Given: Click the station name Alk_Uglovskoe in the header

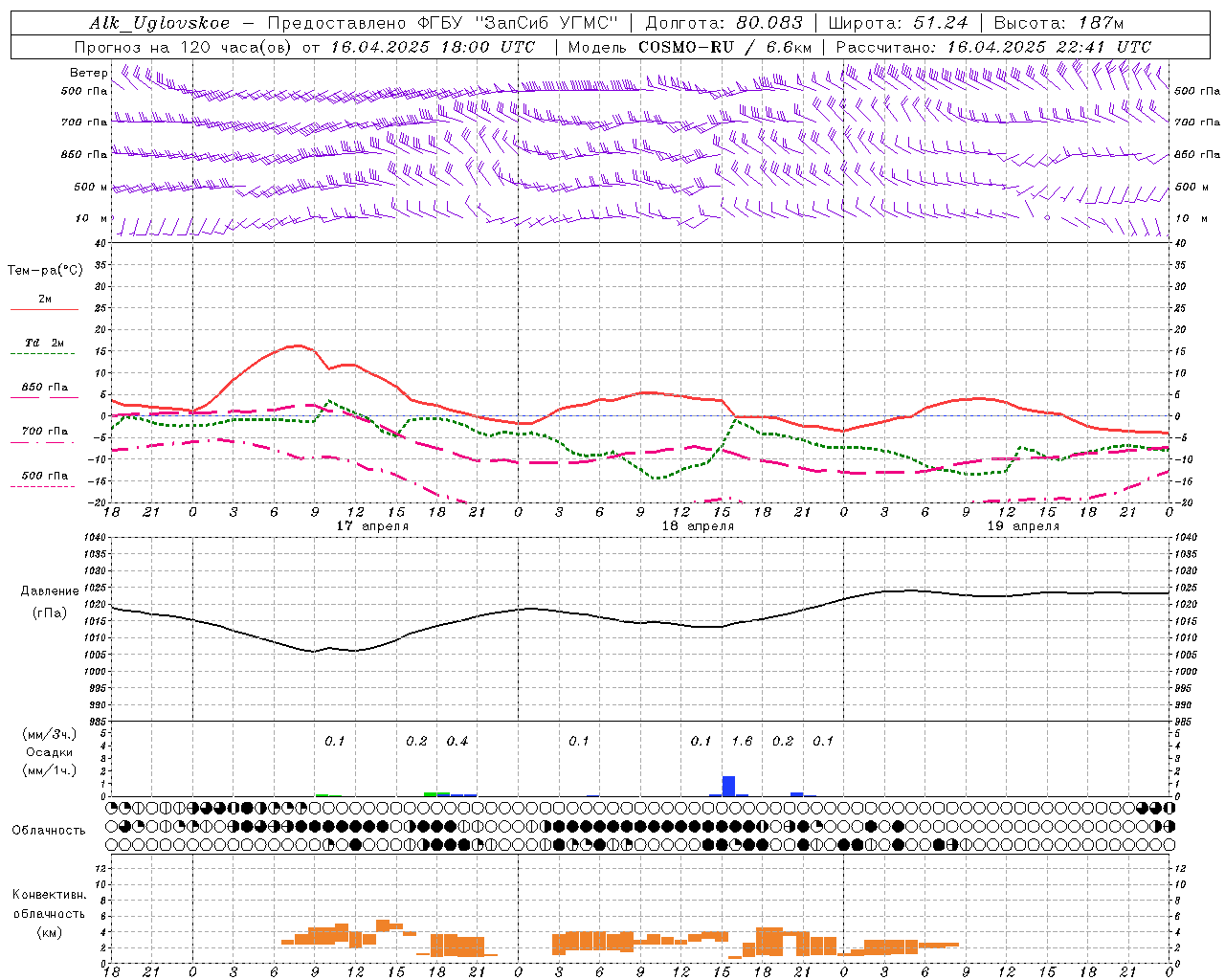Looking at the screenshot, I should (160, 23).
